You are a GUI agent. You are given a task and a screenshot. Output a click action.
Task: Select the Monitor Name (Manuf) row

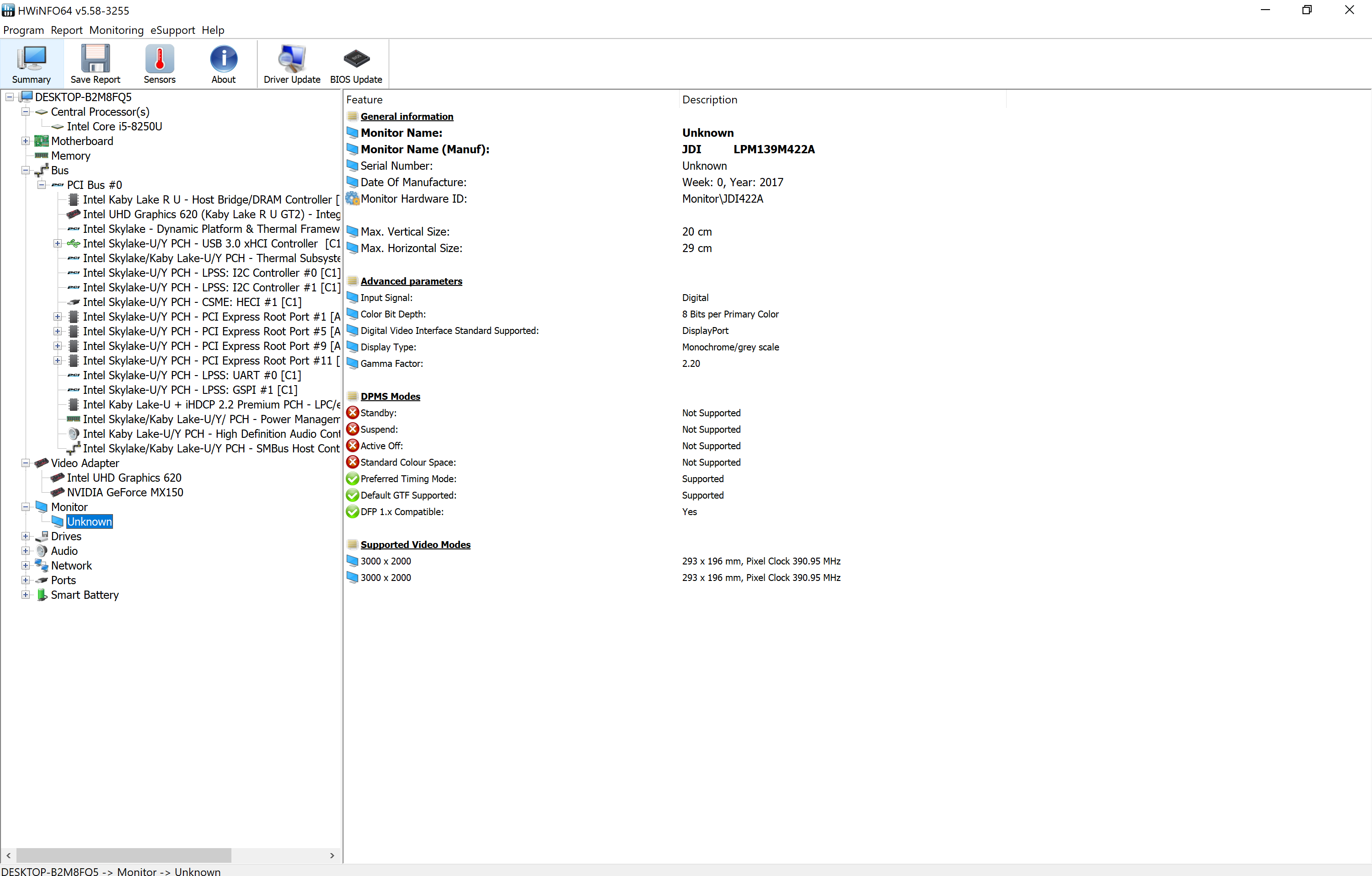pos(675,149)
